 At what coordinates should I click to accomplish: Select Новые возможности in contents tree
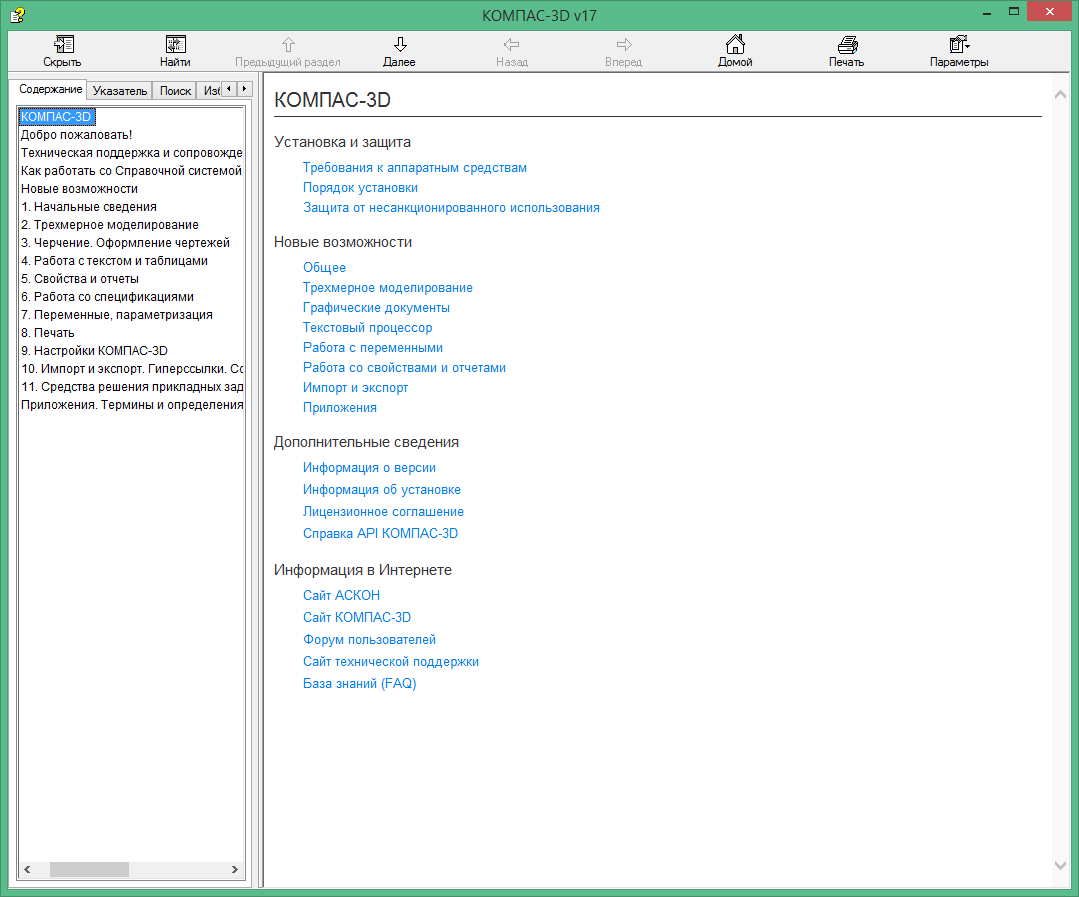pos(79,188)
